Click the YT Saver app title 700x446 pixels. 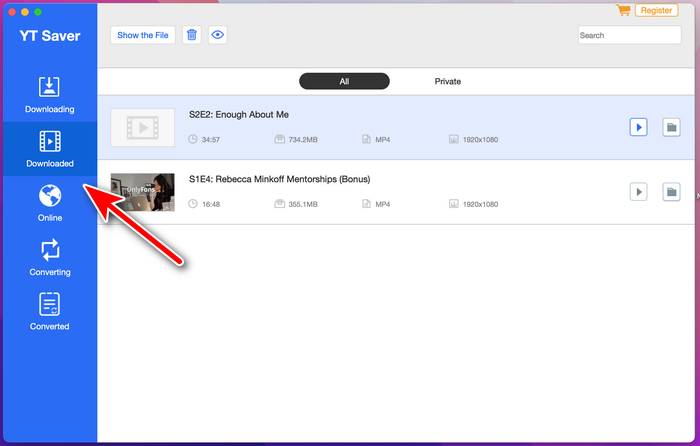50,36
